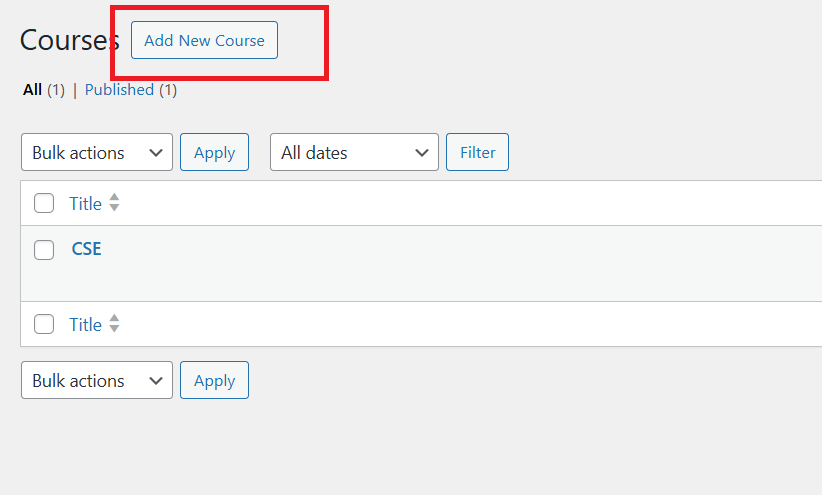The height and width of the screenshot is (495, 822).
Task: Click descending sort arrow beside footer Title
Action: tap(114, 330)
